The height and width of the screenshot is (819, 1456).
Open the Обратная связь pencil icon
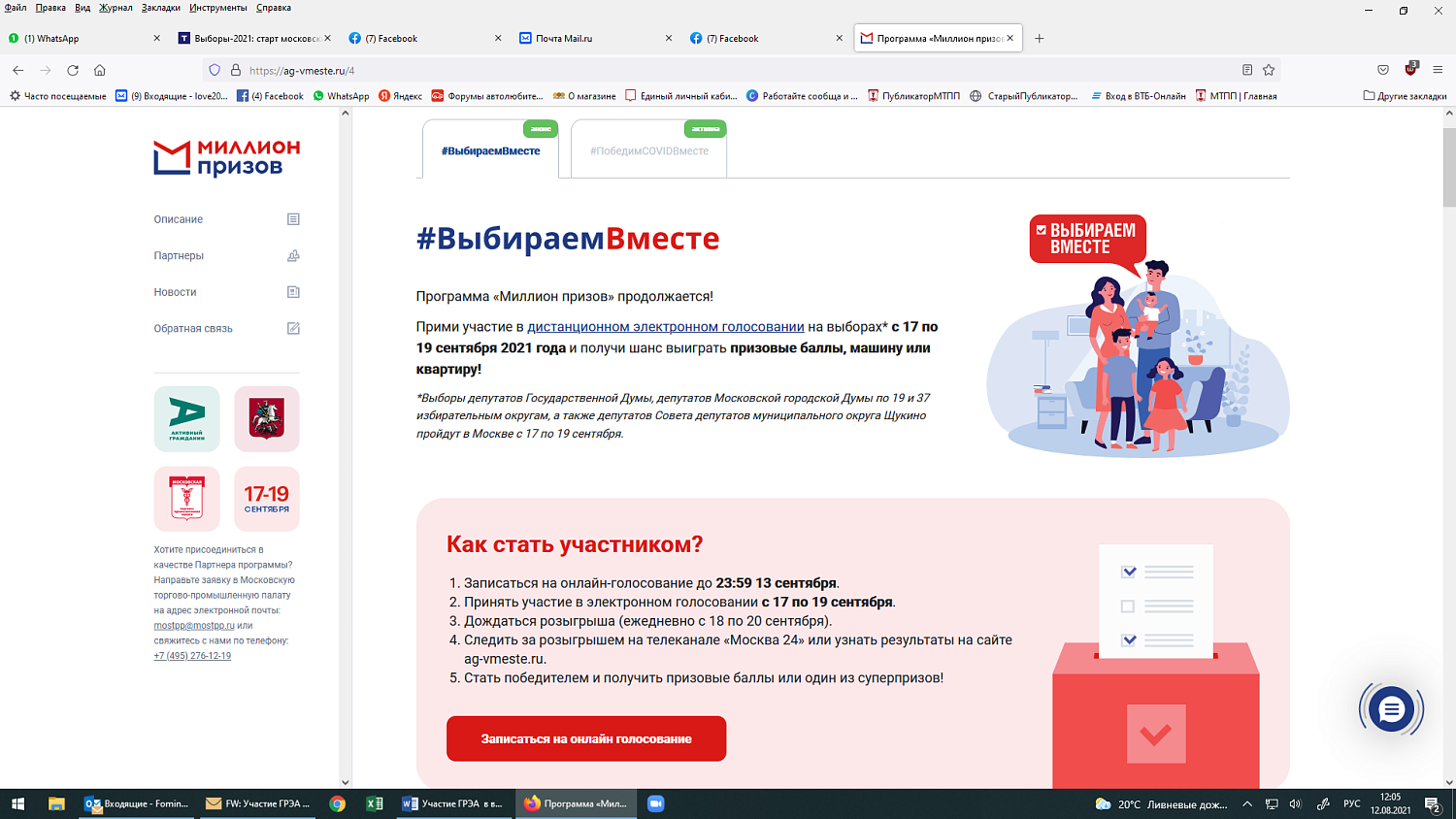[293, 328]
